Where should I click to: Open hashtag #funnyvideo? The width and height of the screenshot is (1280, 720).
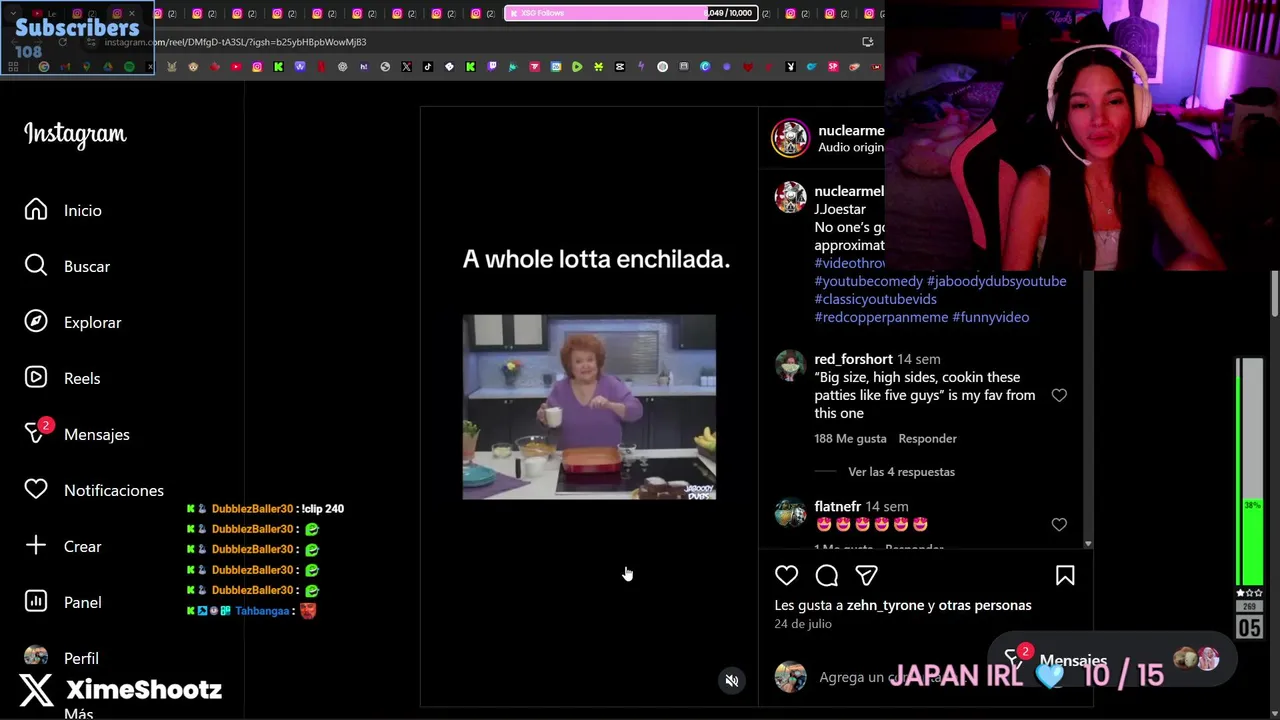pyautogui.click(x=990, y=317)
